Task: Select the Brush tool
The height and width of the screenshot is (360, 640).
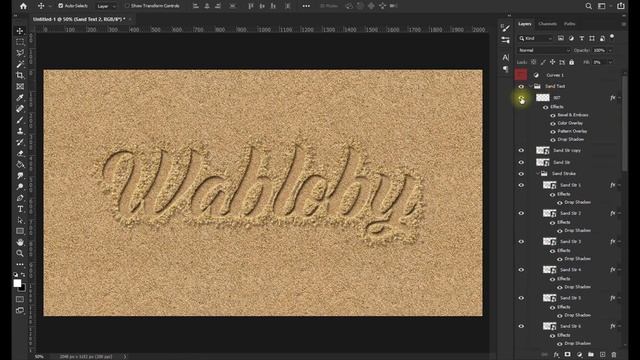Action: (x=20, y=120)
